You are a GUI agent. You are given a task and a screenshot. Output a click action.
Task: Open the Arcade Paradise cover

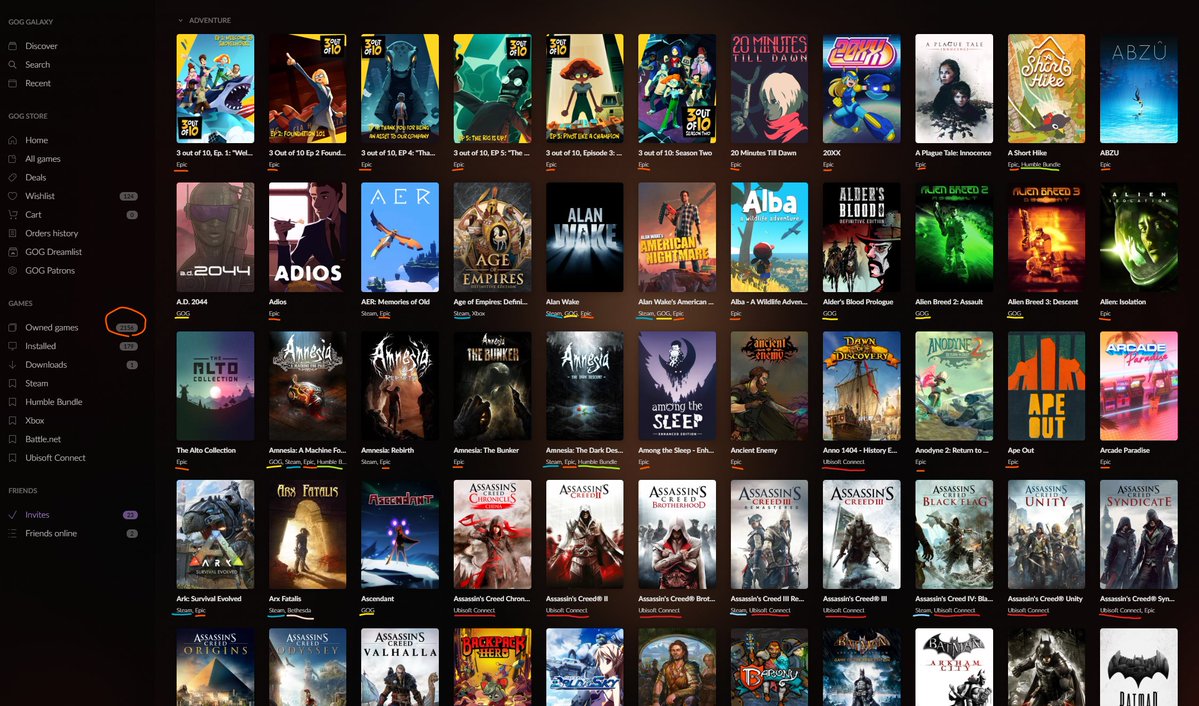pos(1139,386)
